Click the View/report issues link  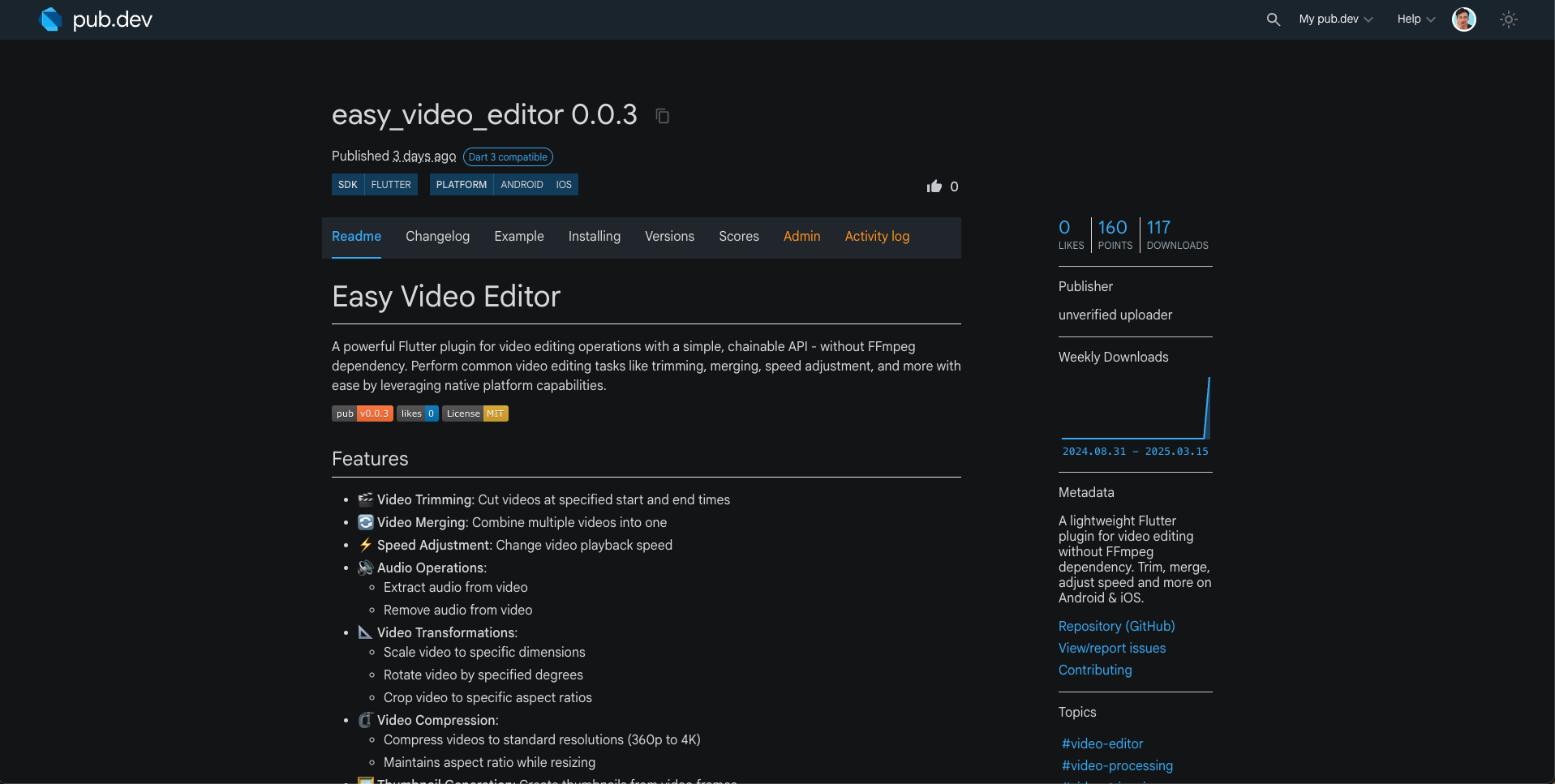click(x=1111, y=648)
